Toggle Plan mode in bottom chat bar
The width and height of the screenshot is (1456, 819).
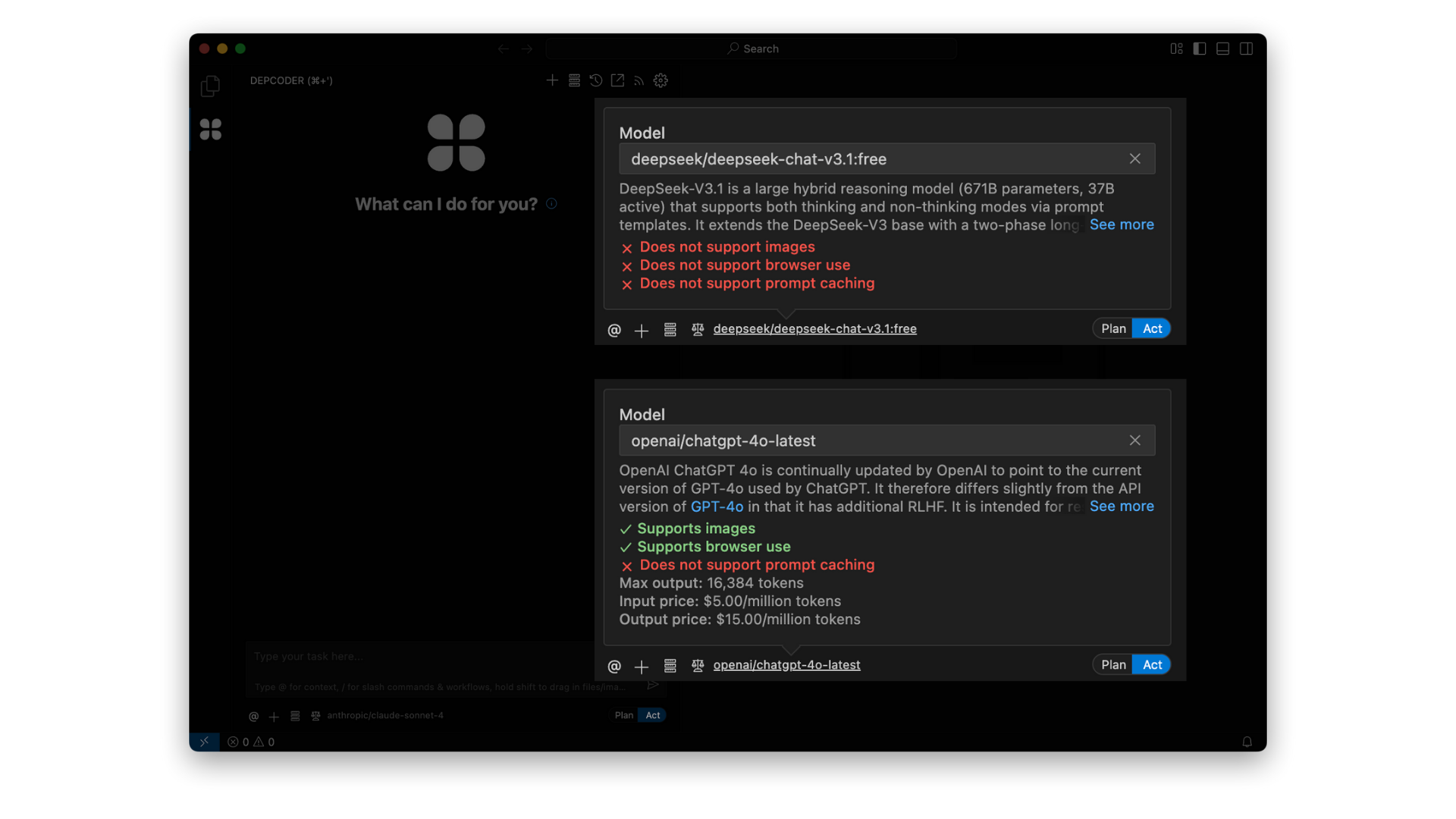click(623, 715)
